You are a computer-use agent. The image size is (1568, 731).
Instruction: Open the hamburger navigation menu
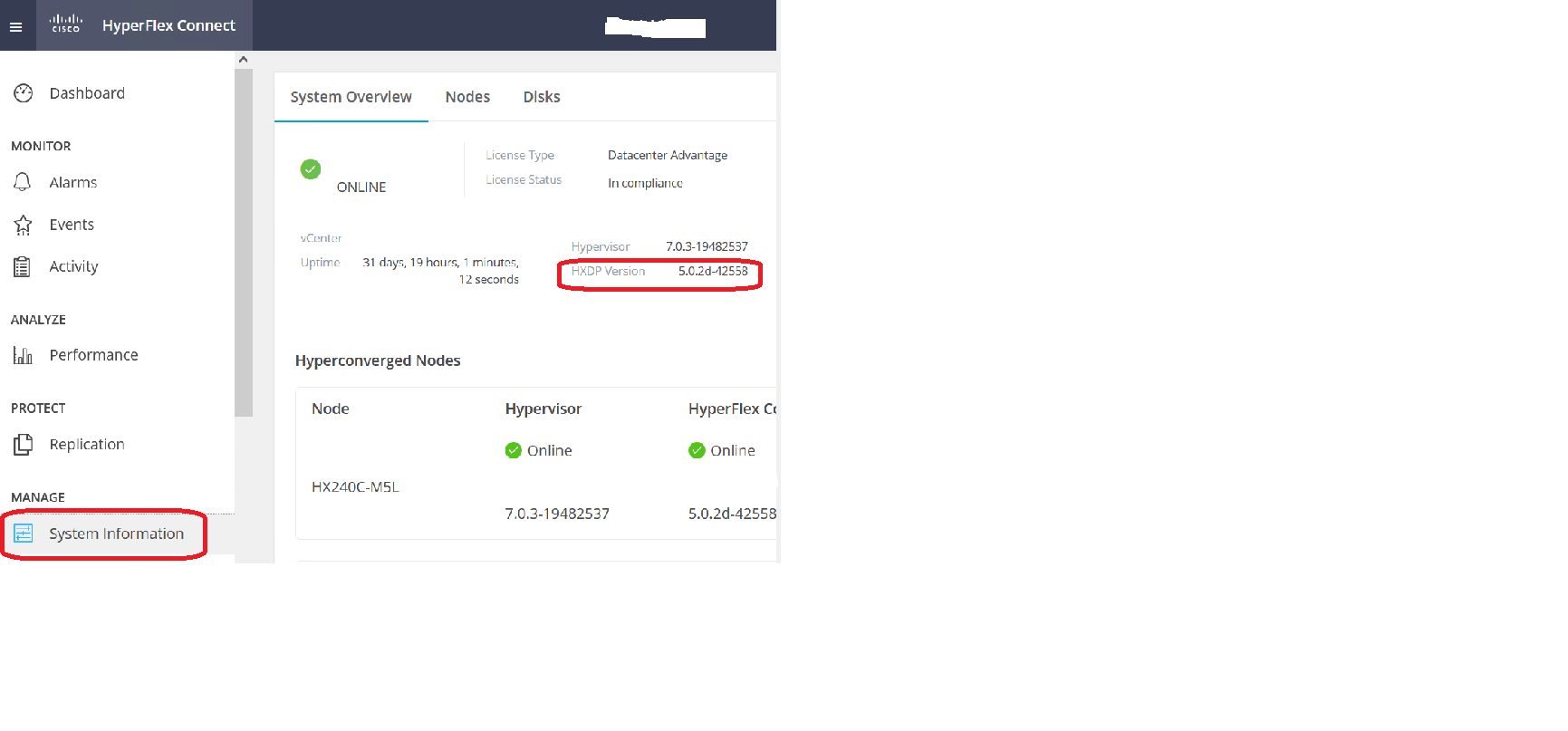coord(15,27)
